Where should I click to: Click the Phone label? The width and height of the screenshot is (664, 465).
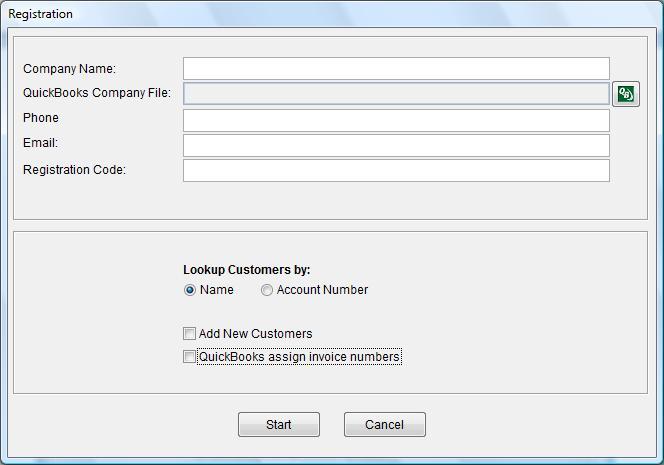[41, 118]
